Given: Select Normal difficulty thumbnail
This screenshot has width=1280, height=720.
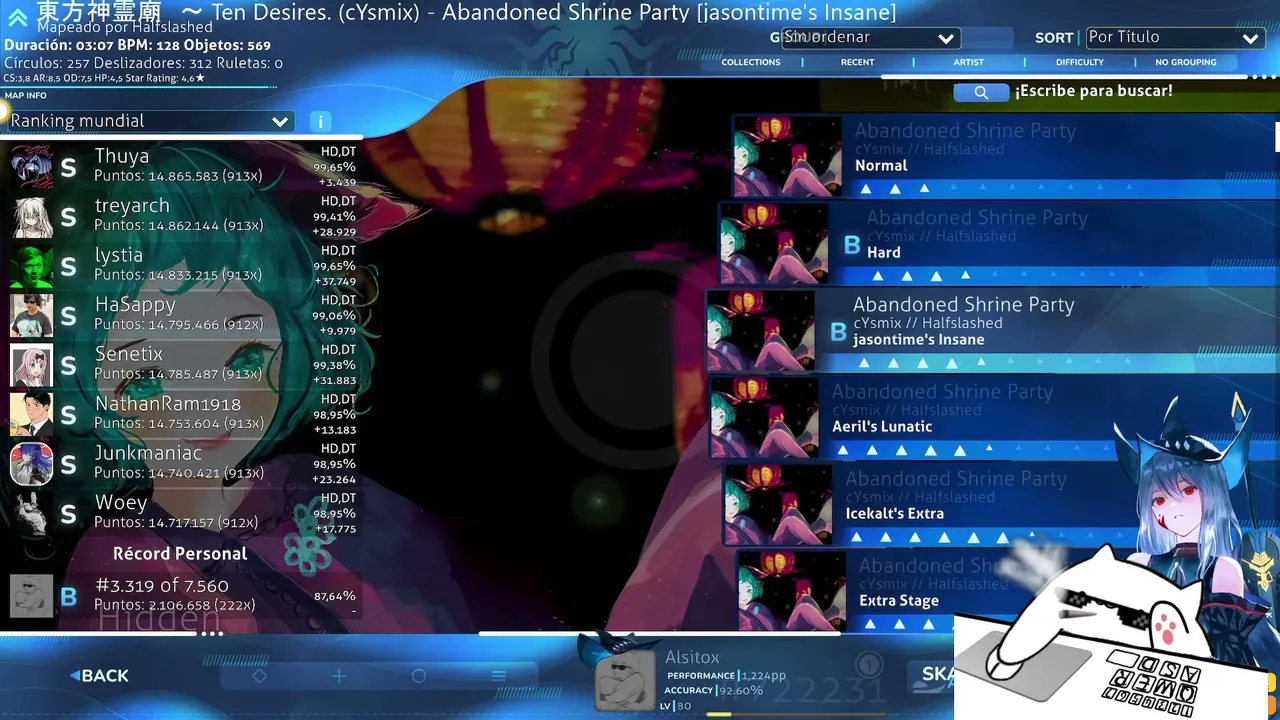Looking at the screenshot, I should [788, 156].
